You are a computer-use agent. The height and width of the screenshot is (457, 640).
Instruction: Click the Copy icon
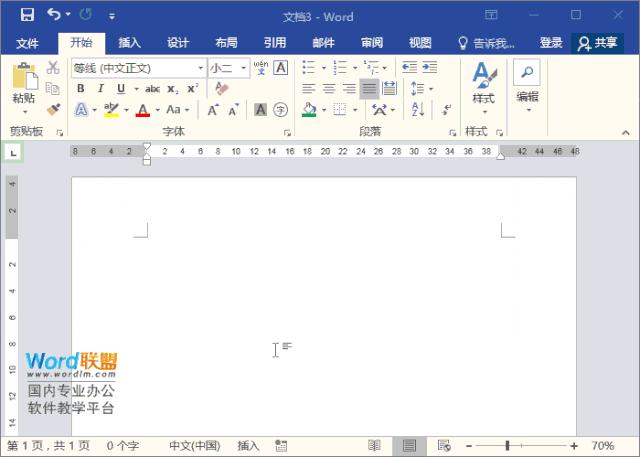(53, 88)
